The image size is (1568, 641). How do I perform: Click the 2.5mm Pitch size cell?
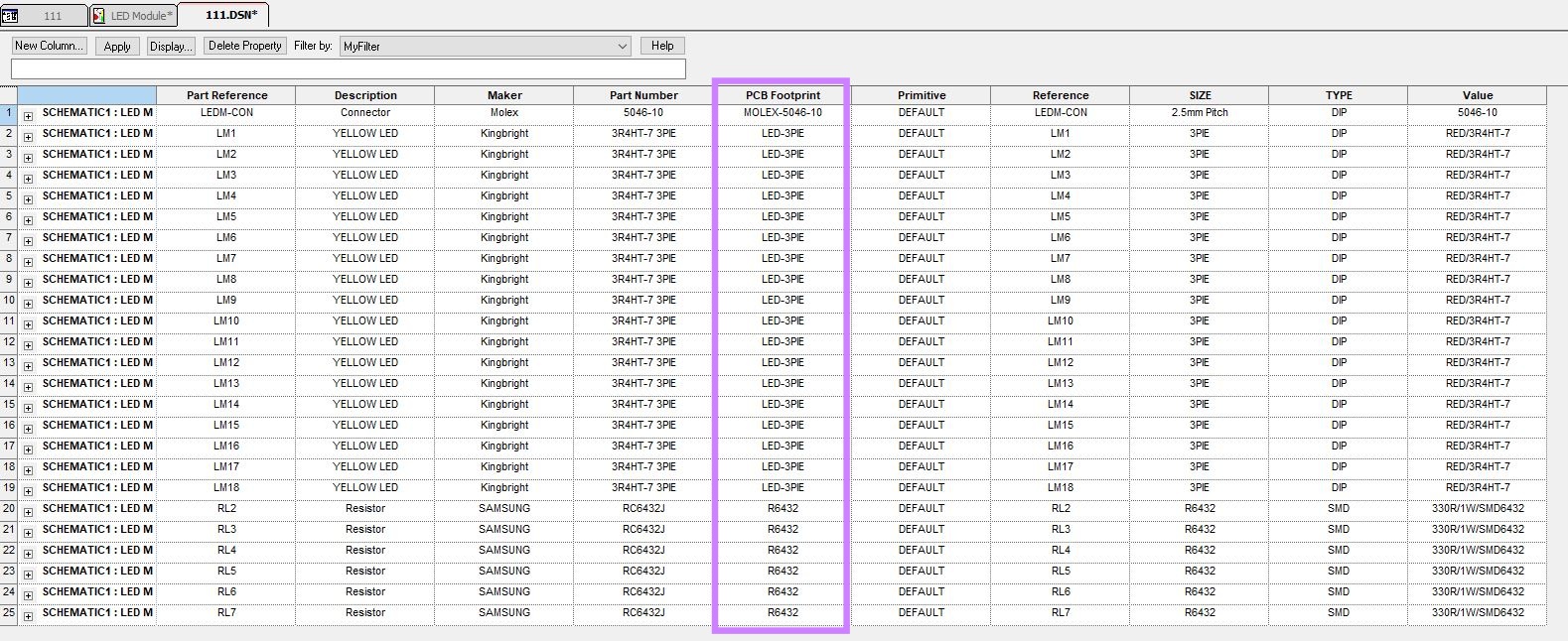tap(1200, 113)
